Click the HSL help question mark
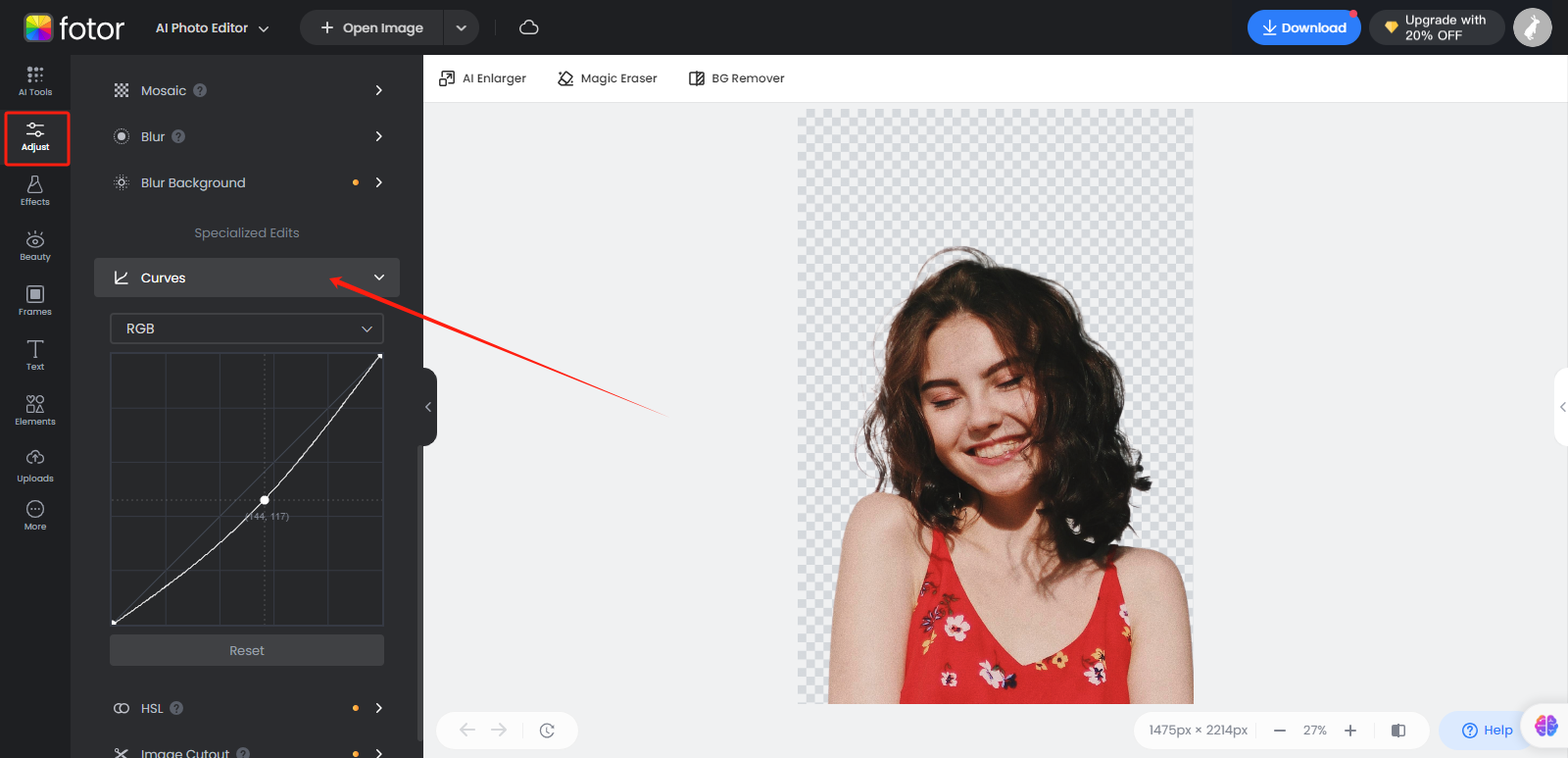The height and width of the screenshot is (758, 1568). click(x=176, y=708)
